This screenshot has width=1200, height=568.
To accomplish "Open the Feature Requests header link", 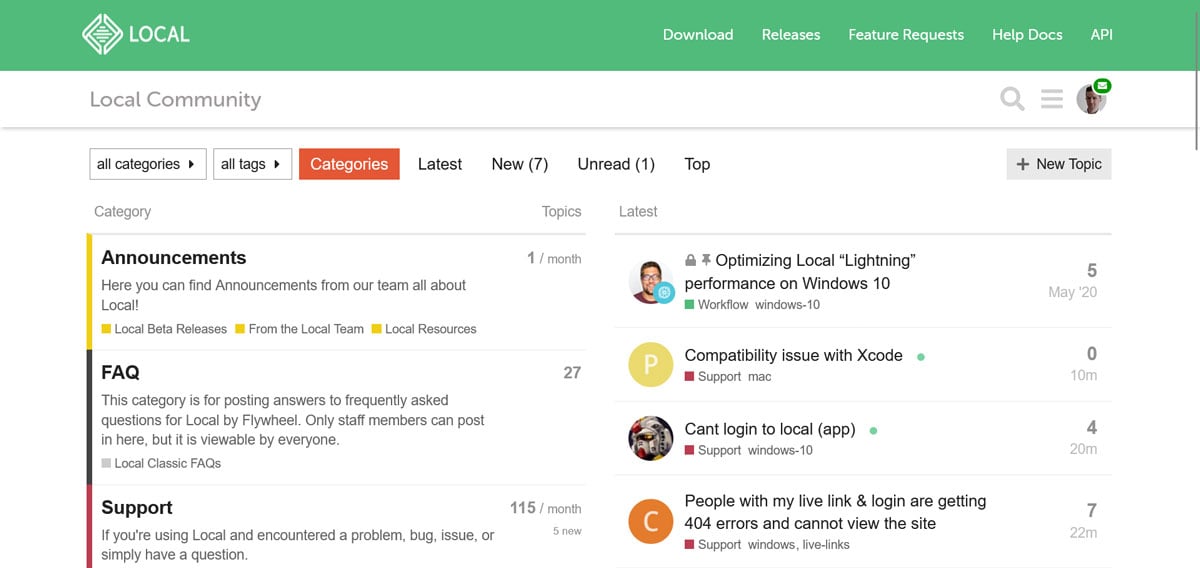I will [x=906, y=34].
